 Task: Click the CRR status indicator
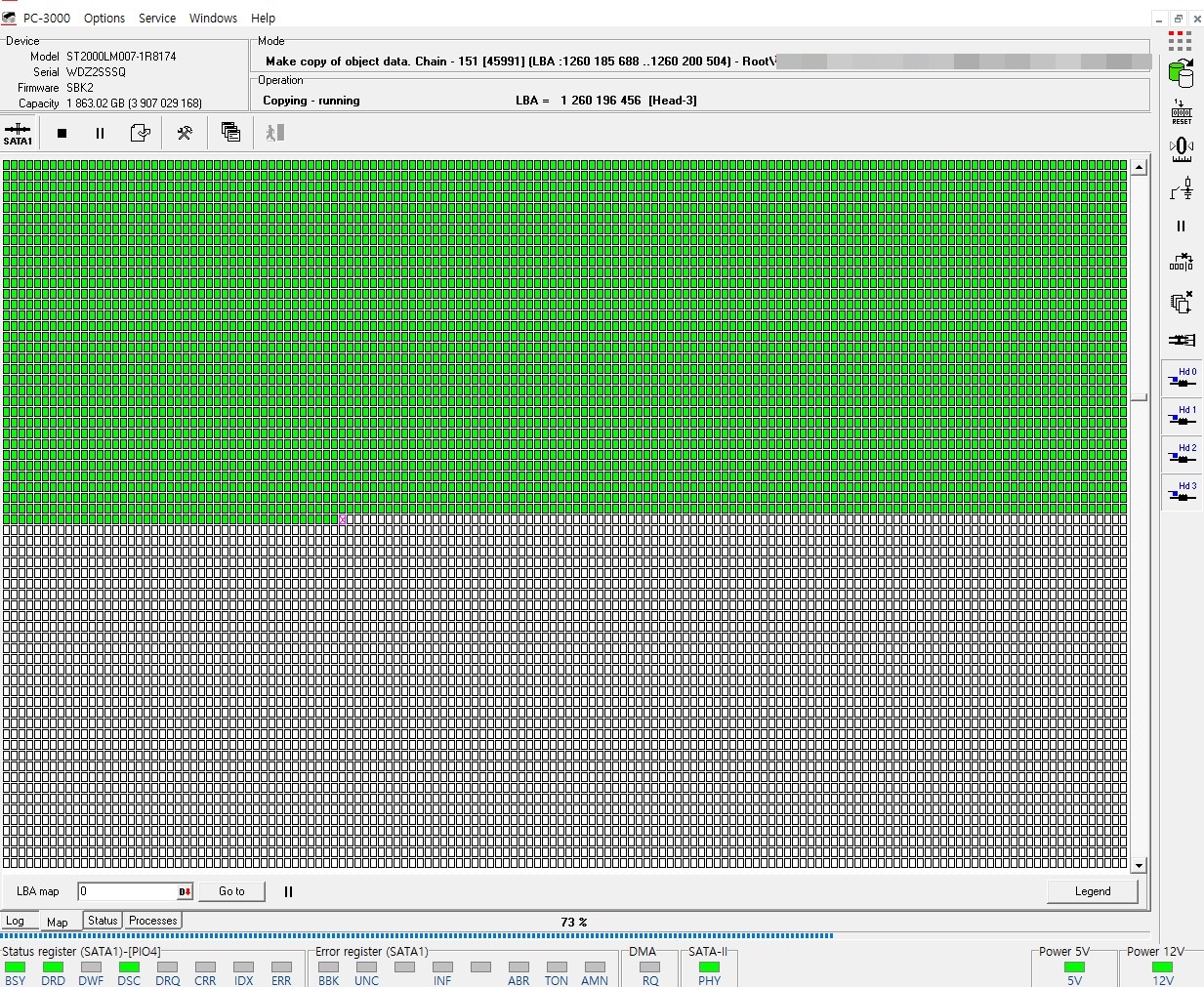205,967
